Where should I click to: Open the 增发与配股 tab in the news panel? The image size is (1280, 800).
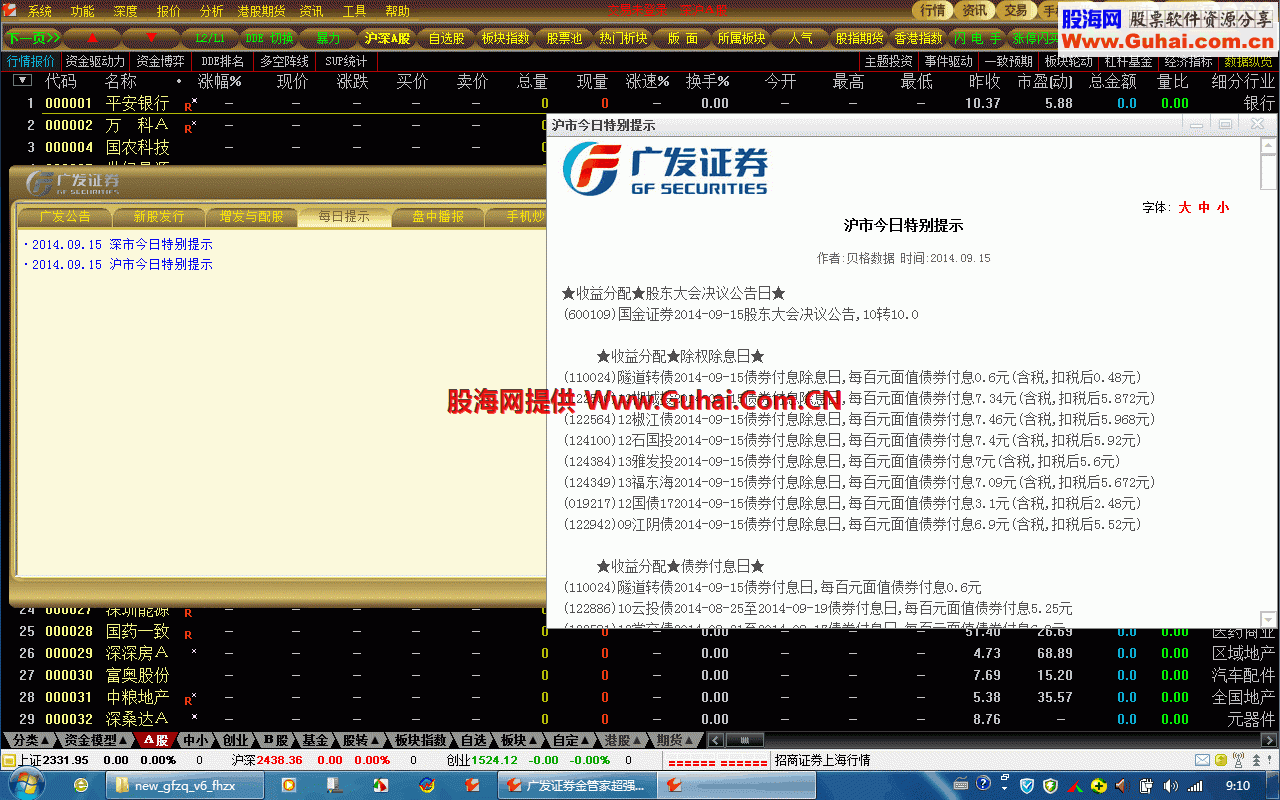(251, 216)
